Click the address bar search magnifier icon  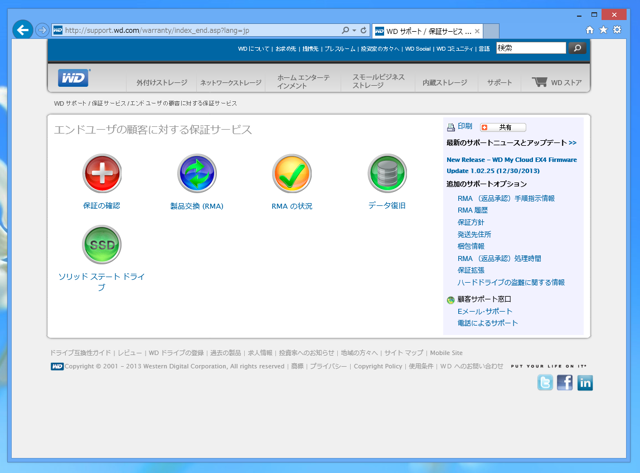point(345,30)
